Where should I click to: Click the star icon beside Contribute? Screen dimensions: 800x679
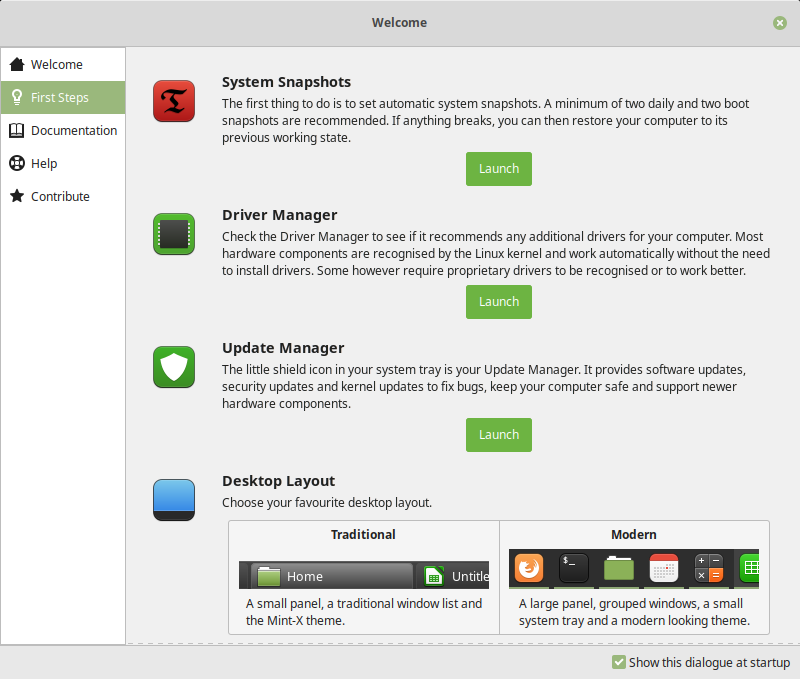click(17, 196)
